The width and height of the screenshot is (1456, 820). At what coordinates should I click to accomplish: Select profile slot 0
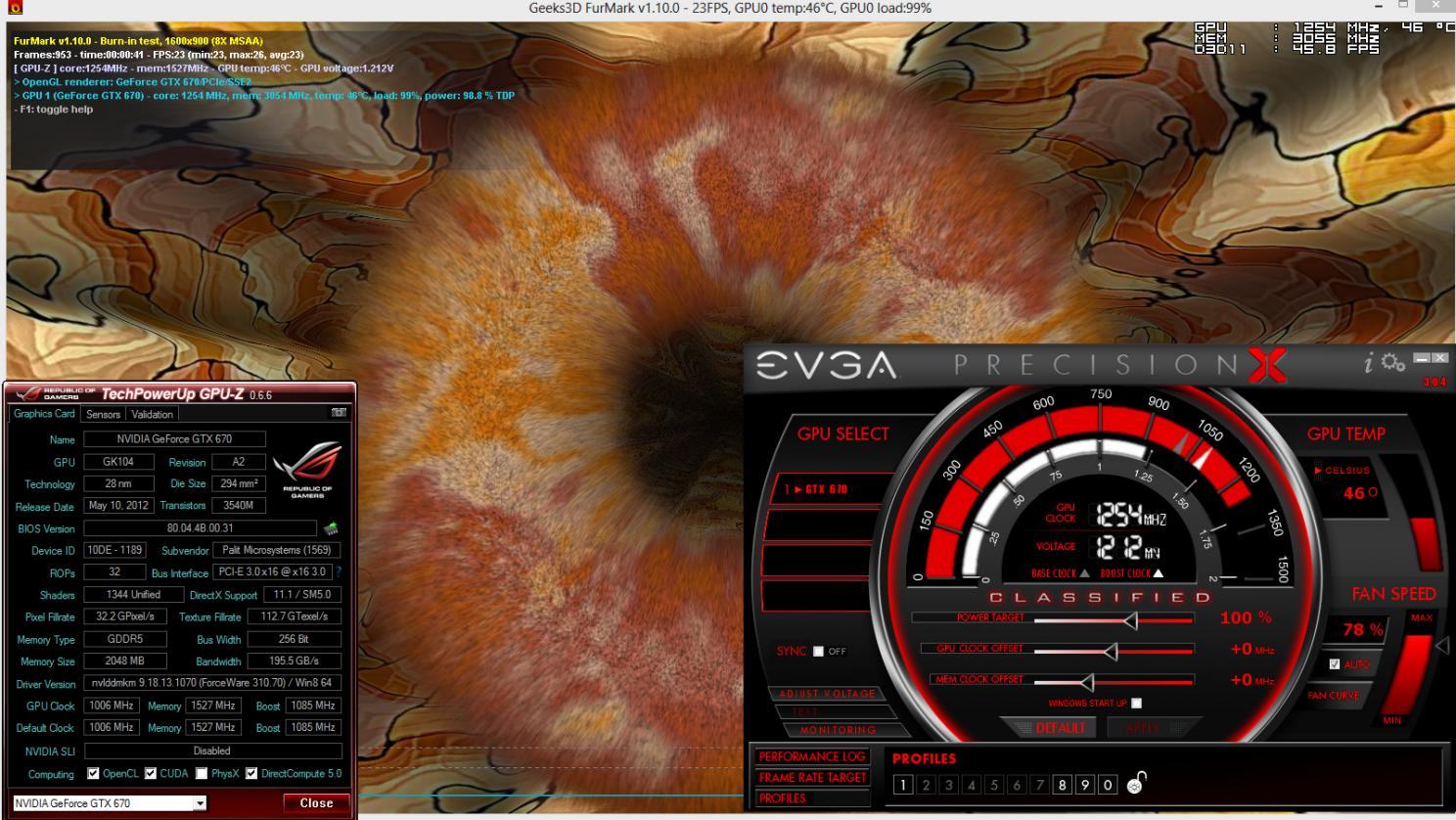pos(1108,785)
